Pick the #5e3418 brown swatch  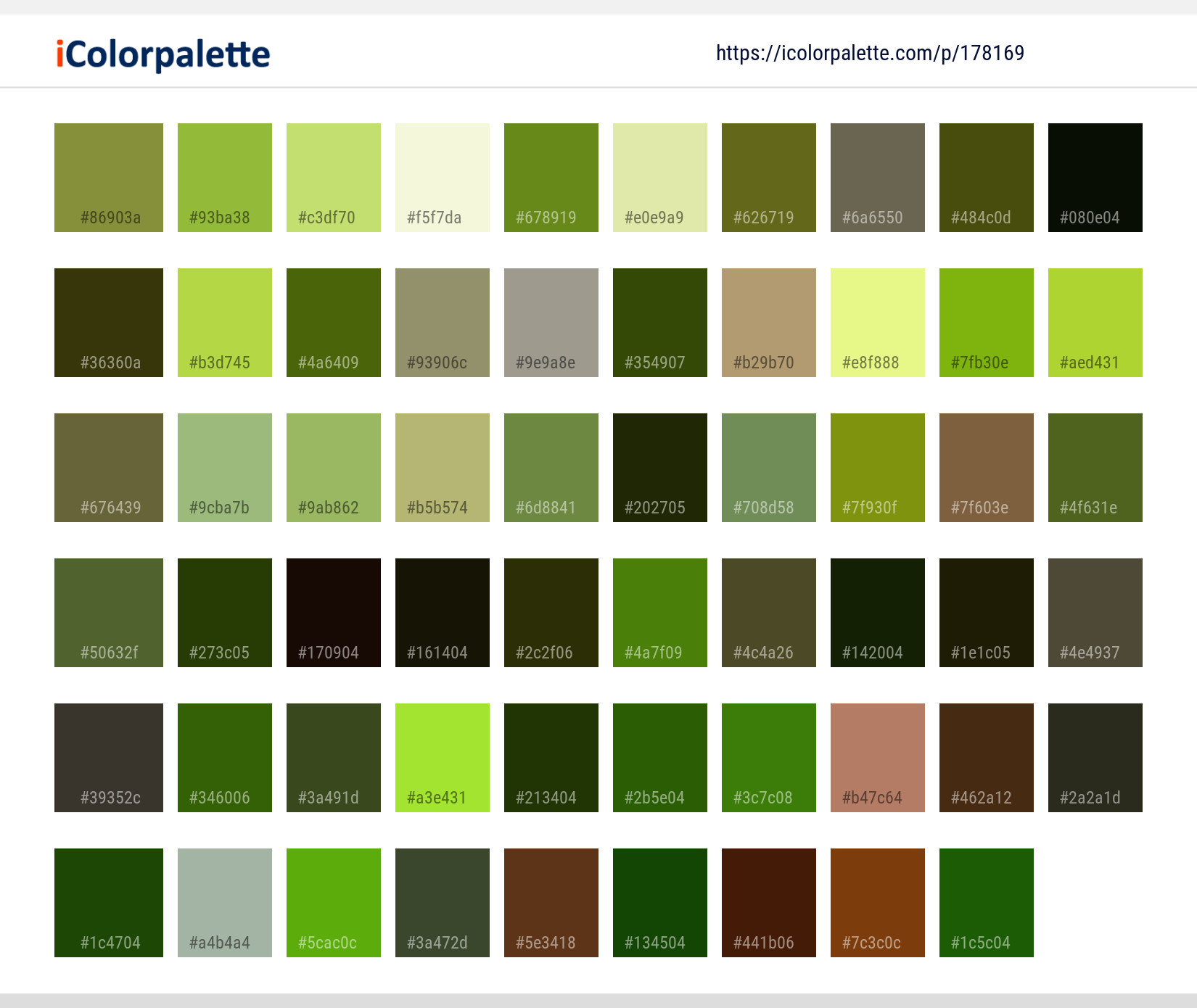[x=551, y=903]
